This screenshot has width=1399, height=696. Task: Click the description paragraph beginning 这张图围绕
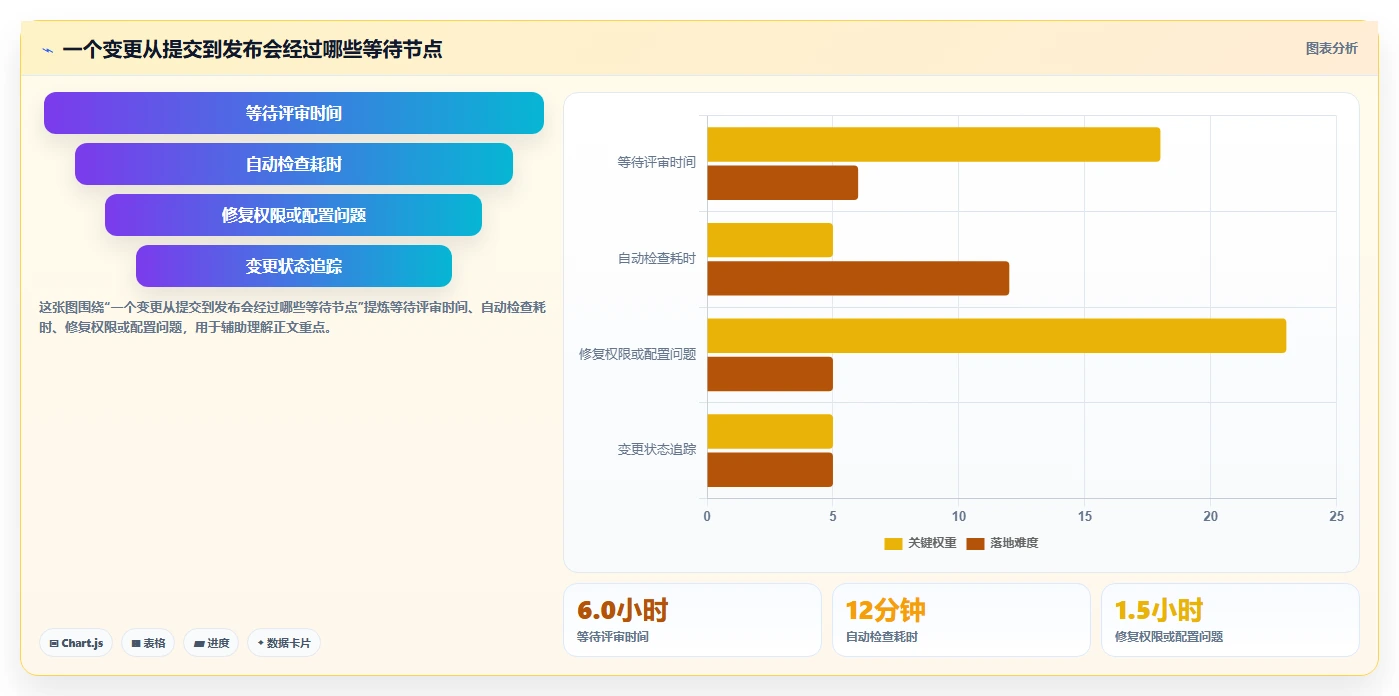[x=292, y=317]
